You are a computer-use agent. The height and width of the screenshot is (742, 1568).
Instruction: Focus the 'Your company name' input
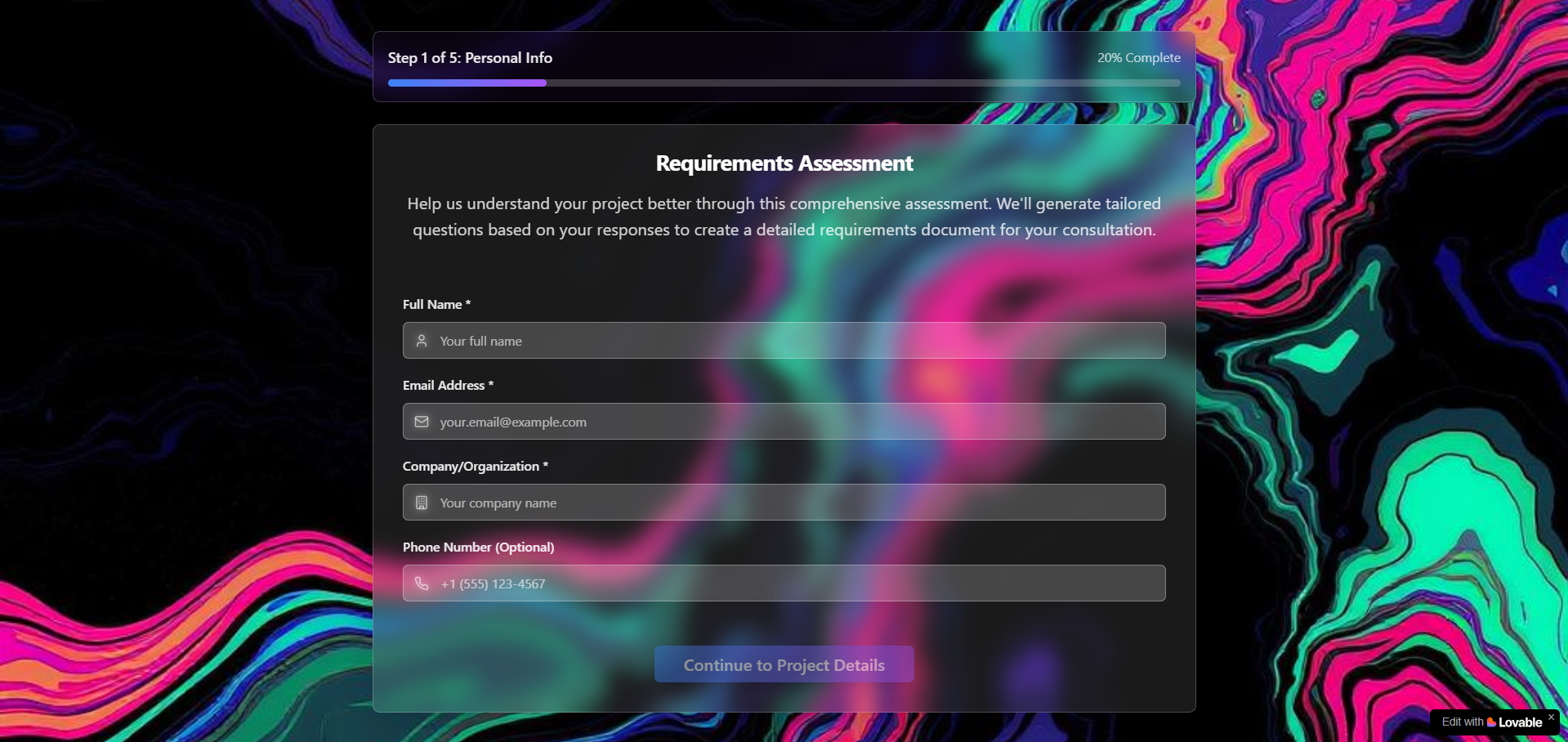[x=784, y=503]
